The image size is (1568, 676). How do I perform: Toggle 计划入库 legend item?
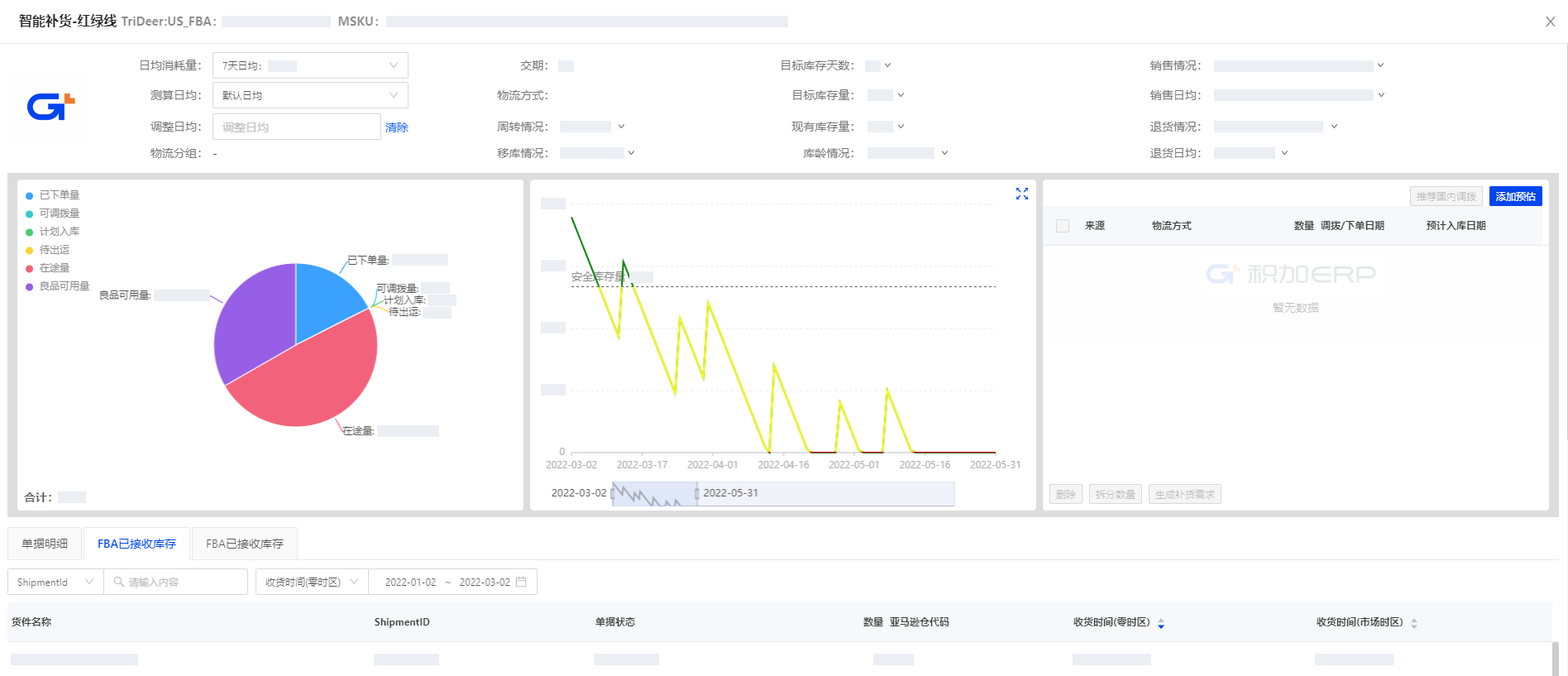point(53,232)
